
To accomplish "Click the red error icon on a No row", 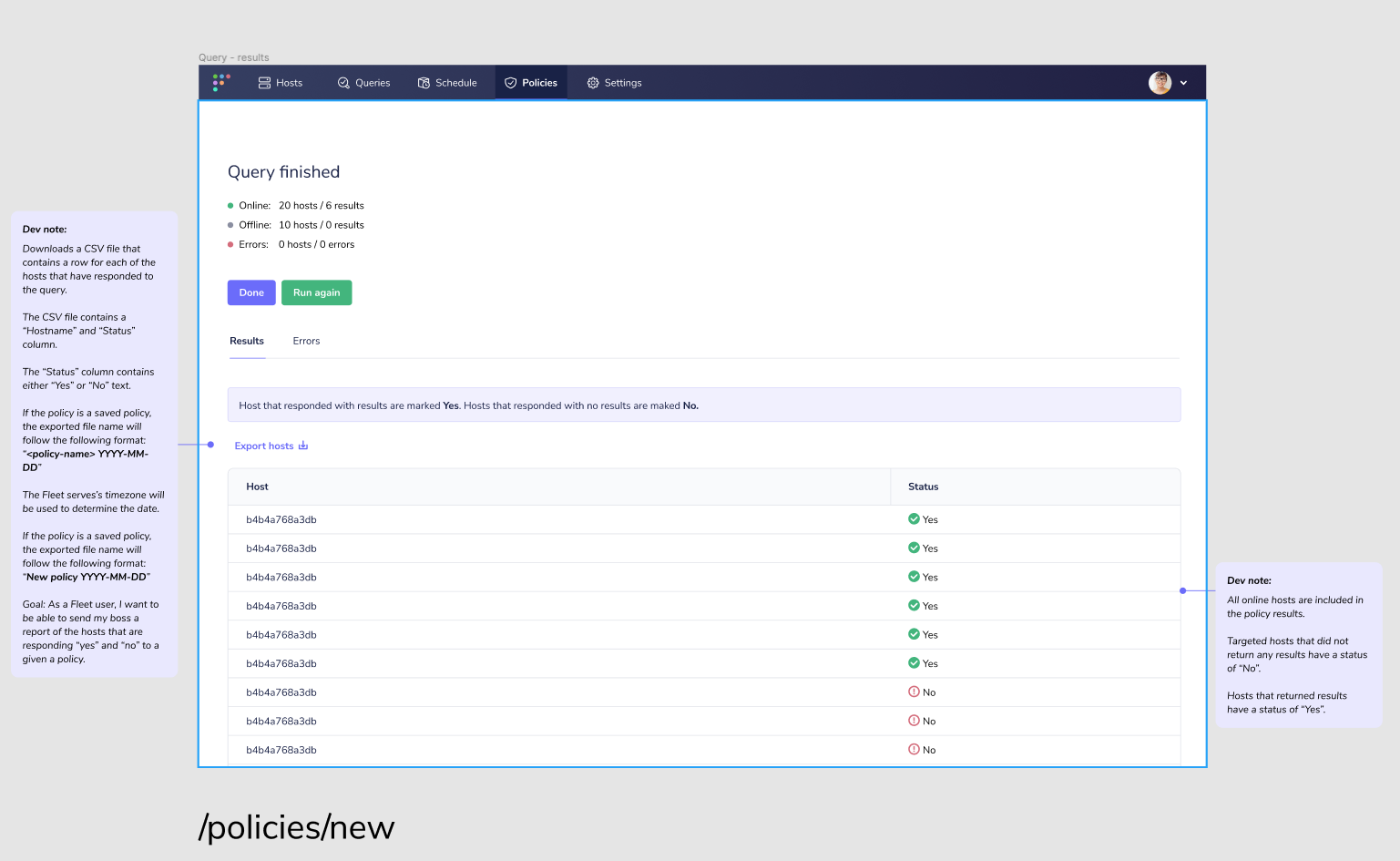I will [x=913, y=692].
